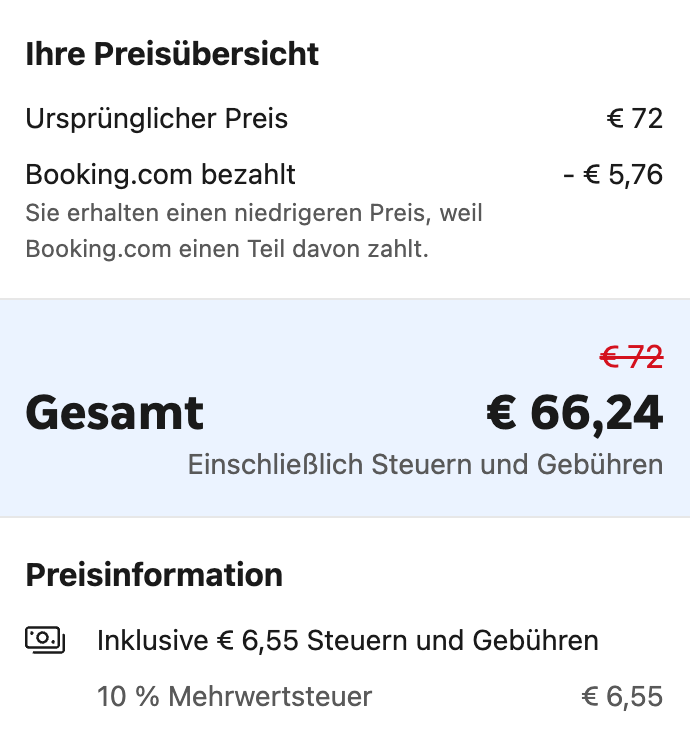690x754 pixels.
Task: Click the banknotes icon beside taxes line
Action: pyautogui.click(x=45, y=640)
